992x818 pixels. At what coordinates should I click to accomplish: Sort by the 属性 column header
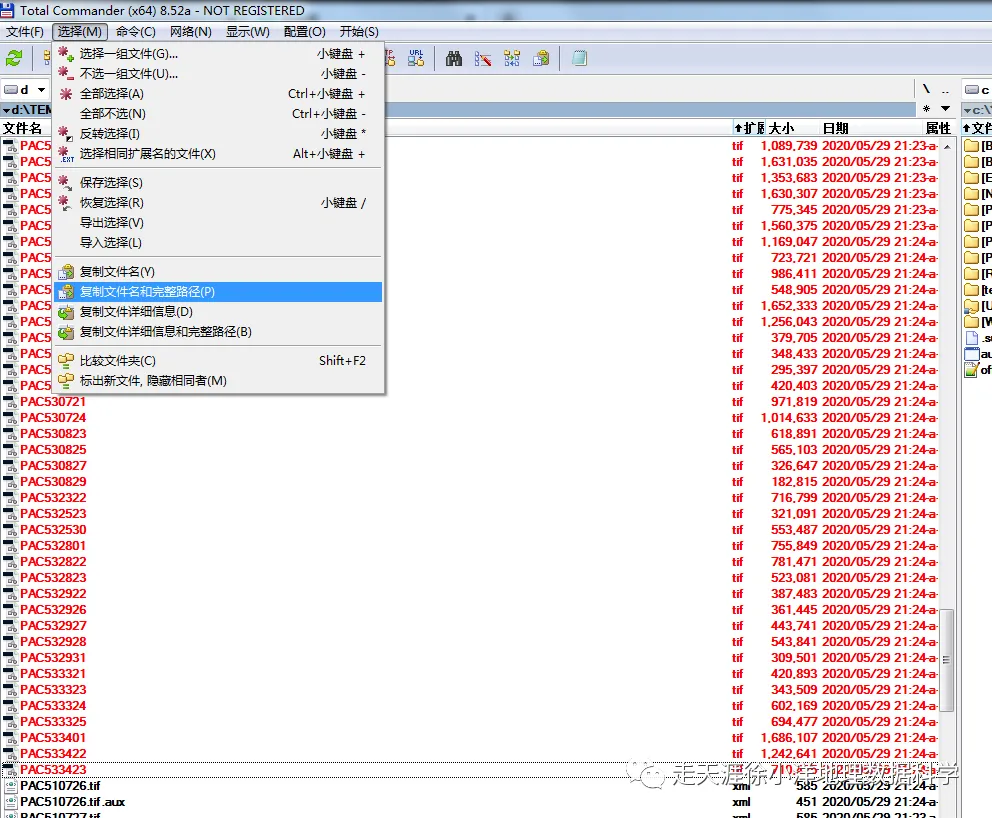coord(938,128)
